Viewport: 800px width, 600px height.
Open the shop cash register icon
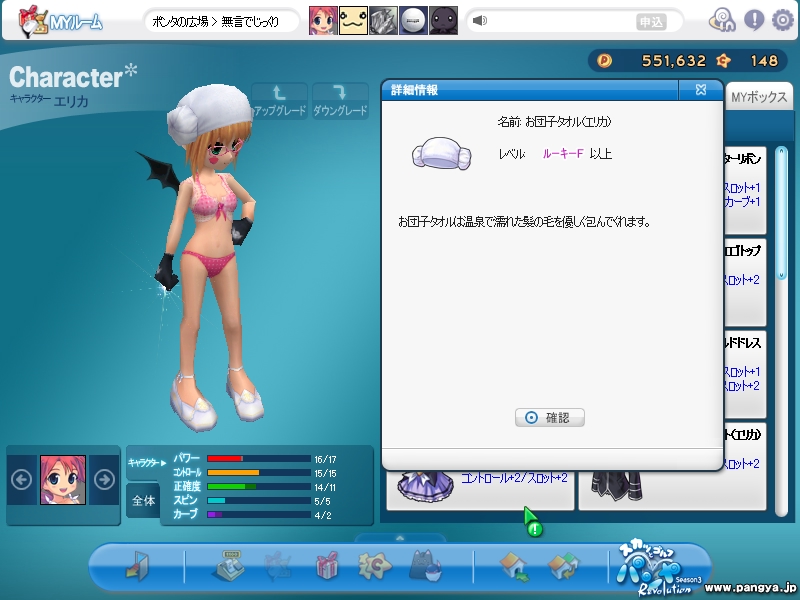[228, 565]
